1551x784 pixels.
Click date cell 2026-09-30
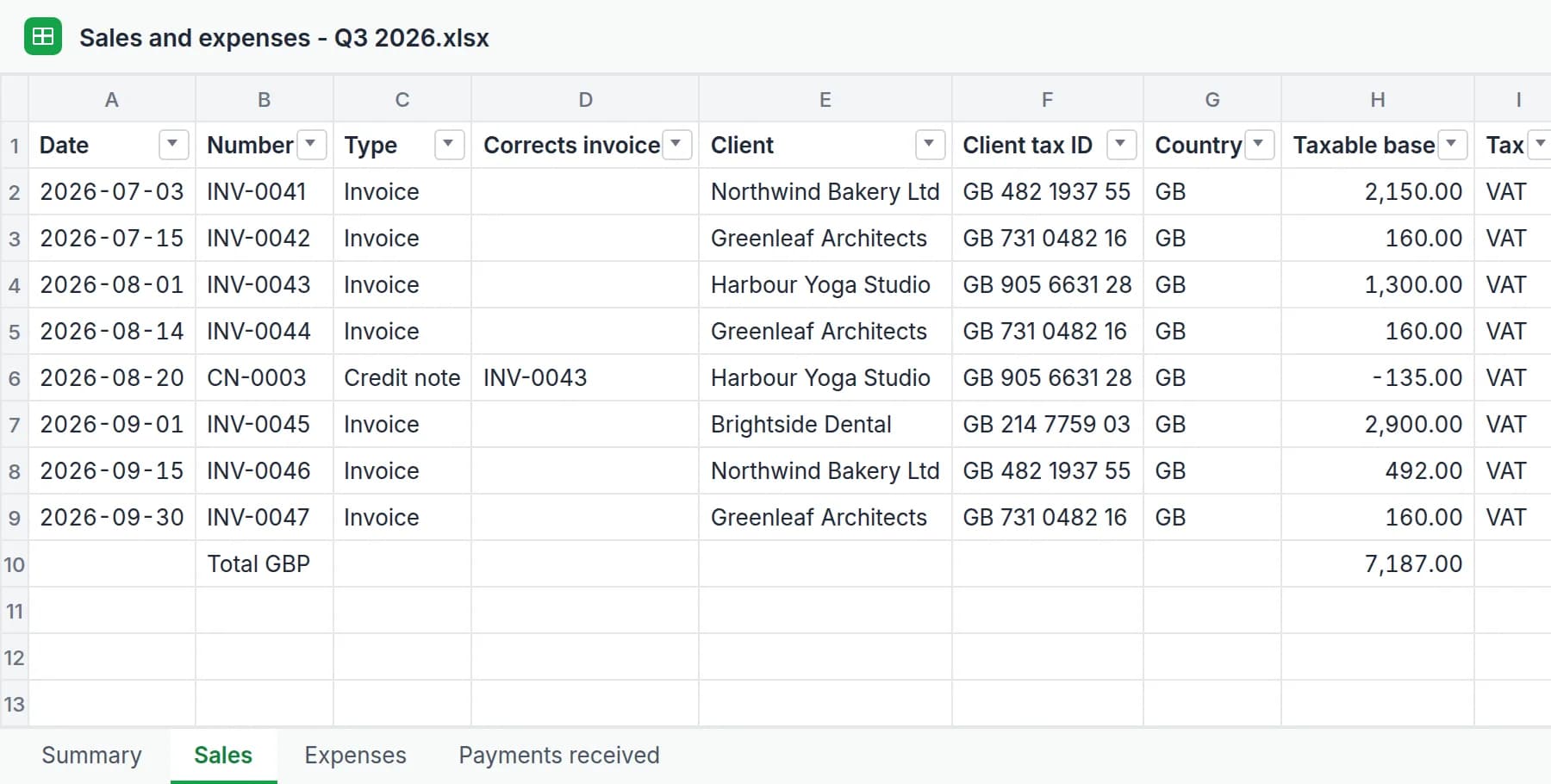(x=112, y=517)
